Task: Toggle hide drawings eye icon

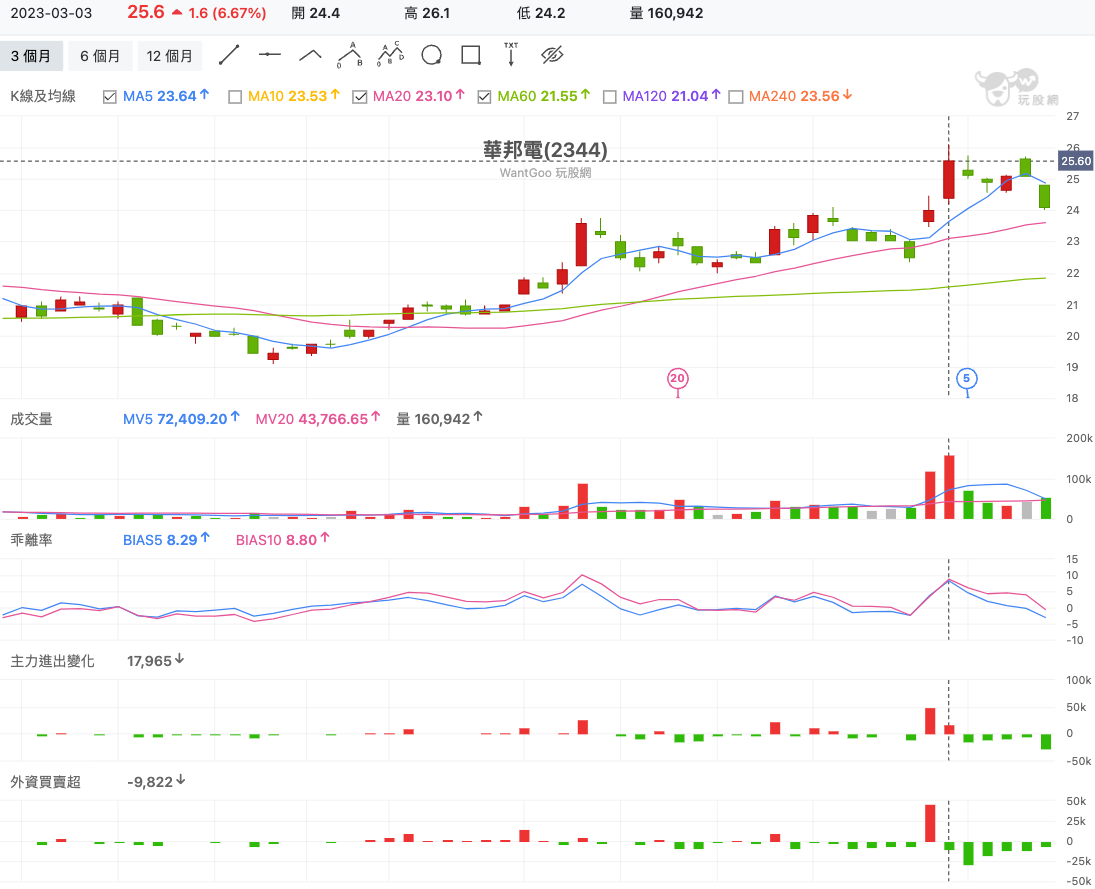Action: pos(552,55)
